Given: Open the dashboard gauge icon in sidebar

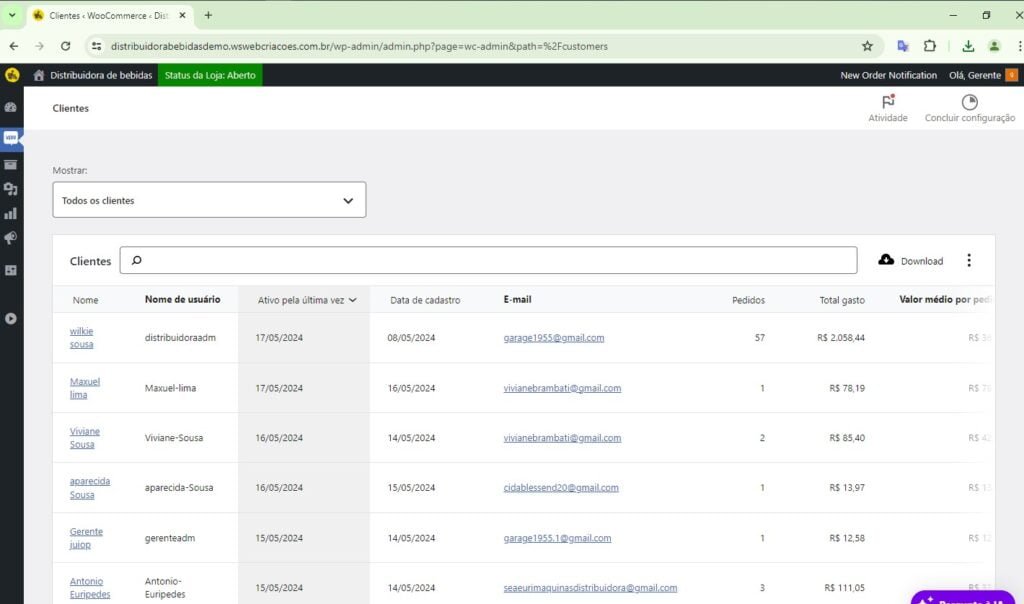Looking at the screenshot, I should click(11, 107).
